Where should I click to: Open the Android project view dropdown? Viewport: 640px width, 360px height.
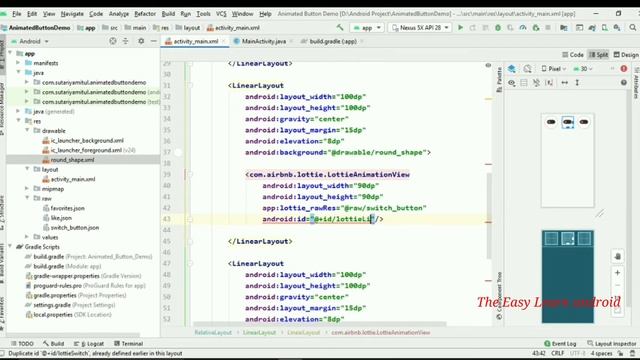point(30,41)
